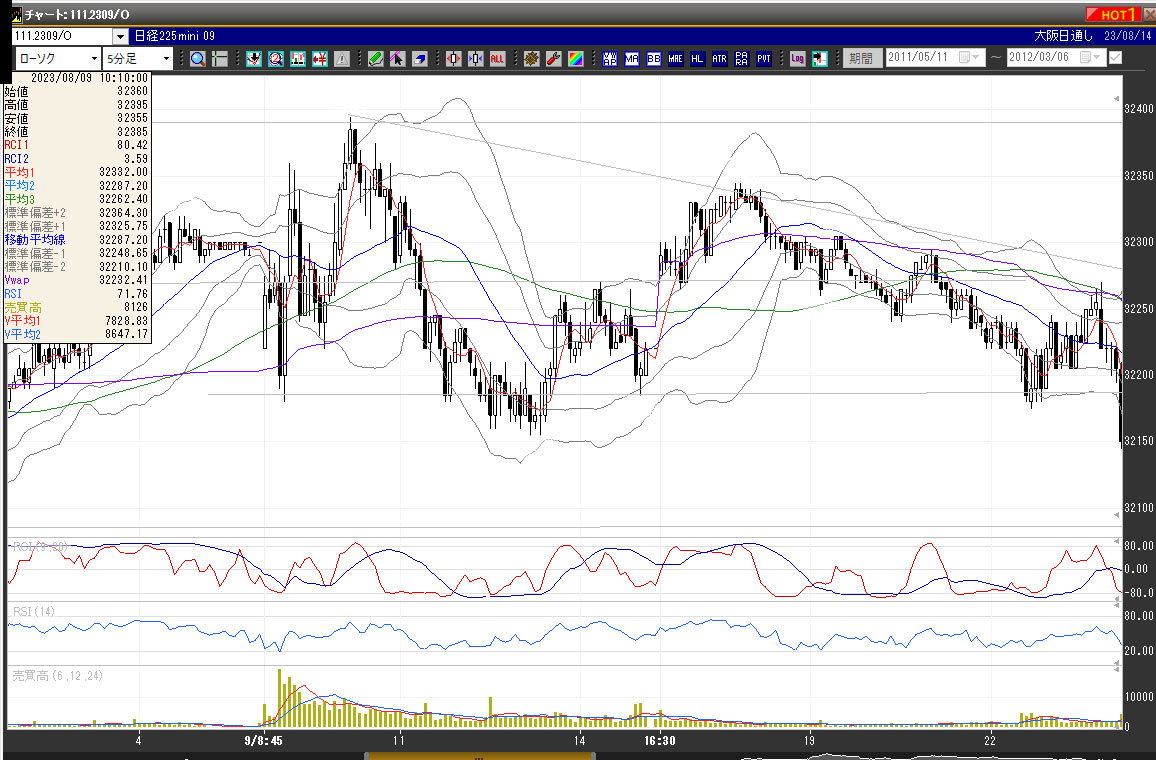Toggle the PARA parabolic indicator
1156x760 pixels.
(742, 59)
